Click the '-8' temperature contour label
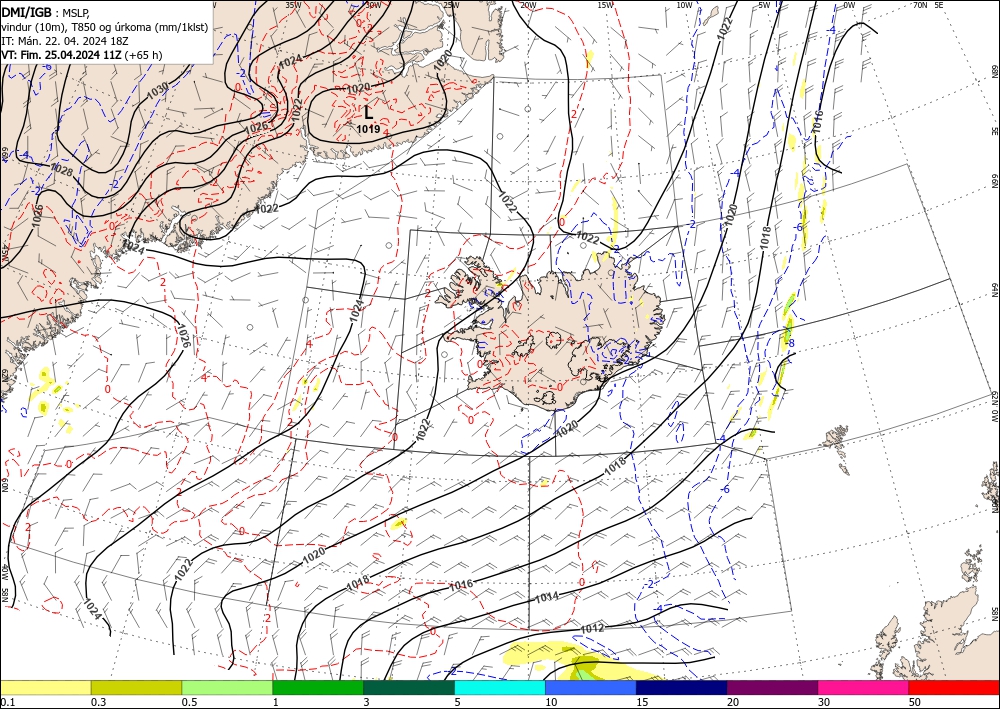The image size is (1000, 709). click(x=791, y=344)
